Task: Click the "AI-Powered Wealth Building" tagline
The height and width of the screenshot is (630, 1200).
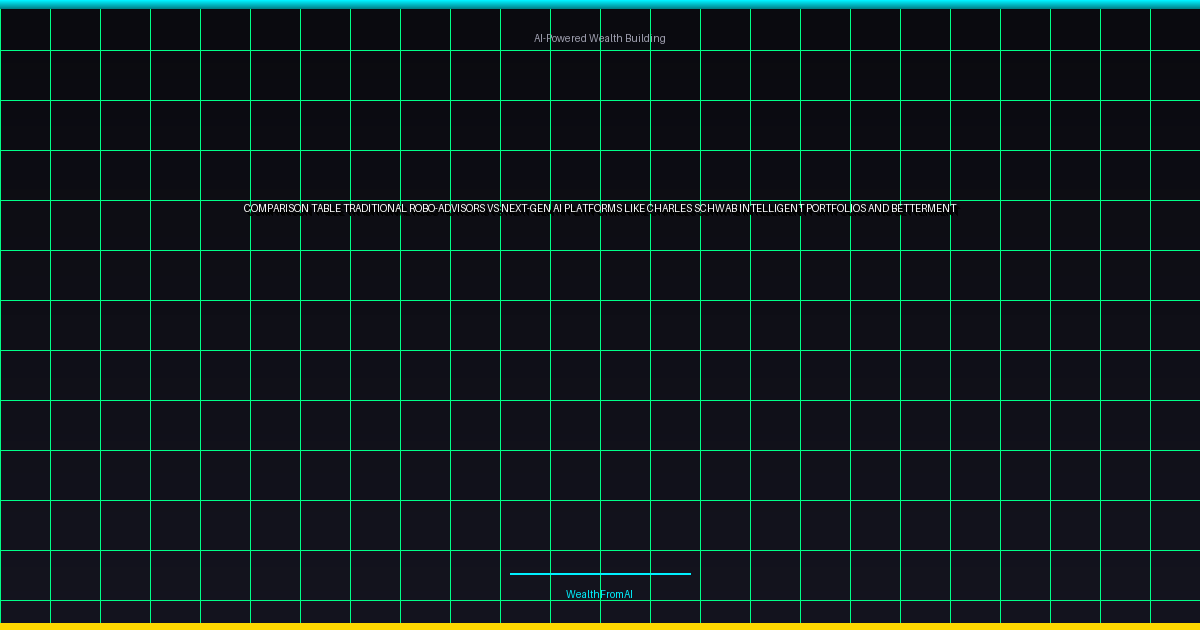Action: pyautogui.click(x=599, y=38)
